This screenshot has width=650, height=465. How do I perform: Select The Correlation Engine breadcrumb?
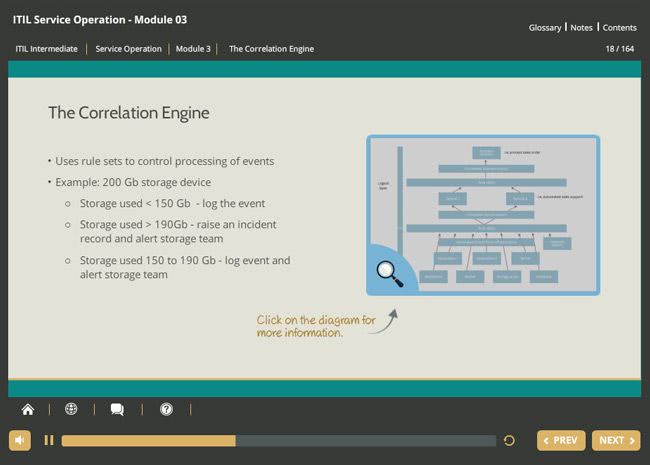pos(272,49)
